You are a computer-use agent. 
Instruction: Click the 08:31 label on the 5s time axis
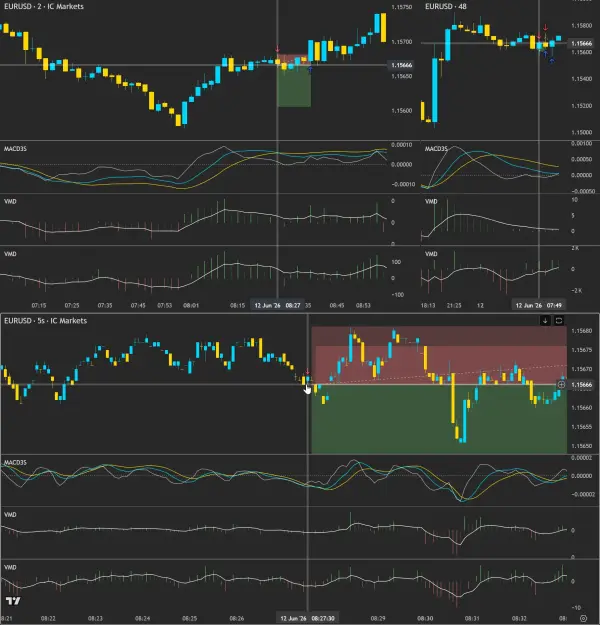472,618
